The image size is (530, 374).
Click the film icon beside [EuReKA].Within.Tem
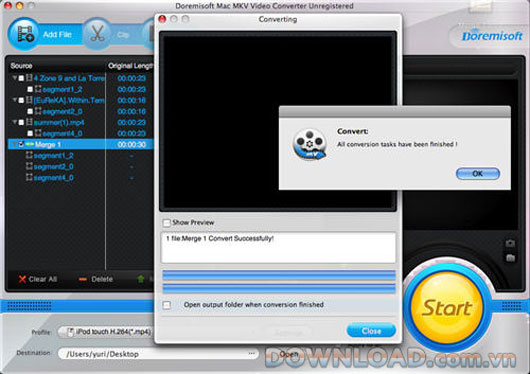(x=29, y=100)
